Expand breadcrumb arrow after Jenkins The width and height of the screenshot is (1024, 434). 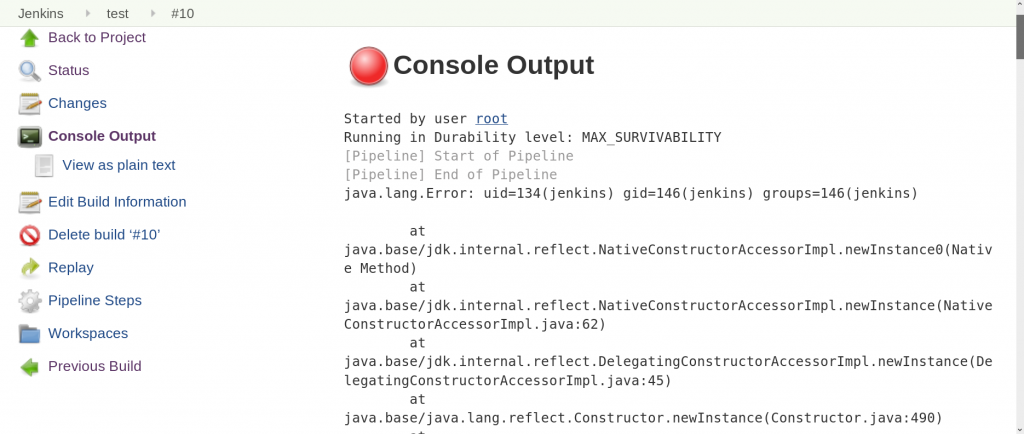(86, 13)
